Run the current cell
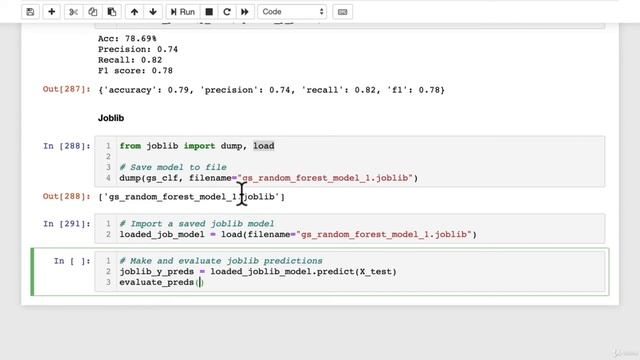 tap(183, 12)
